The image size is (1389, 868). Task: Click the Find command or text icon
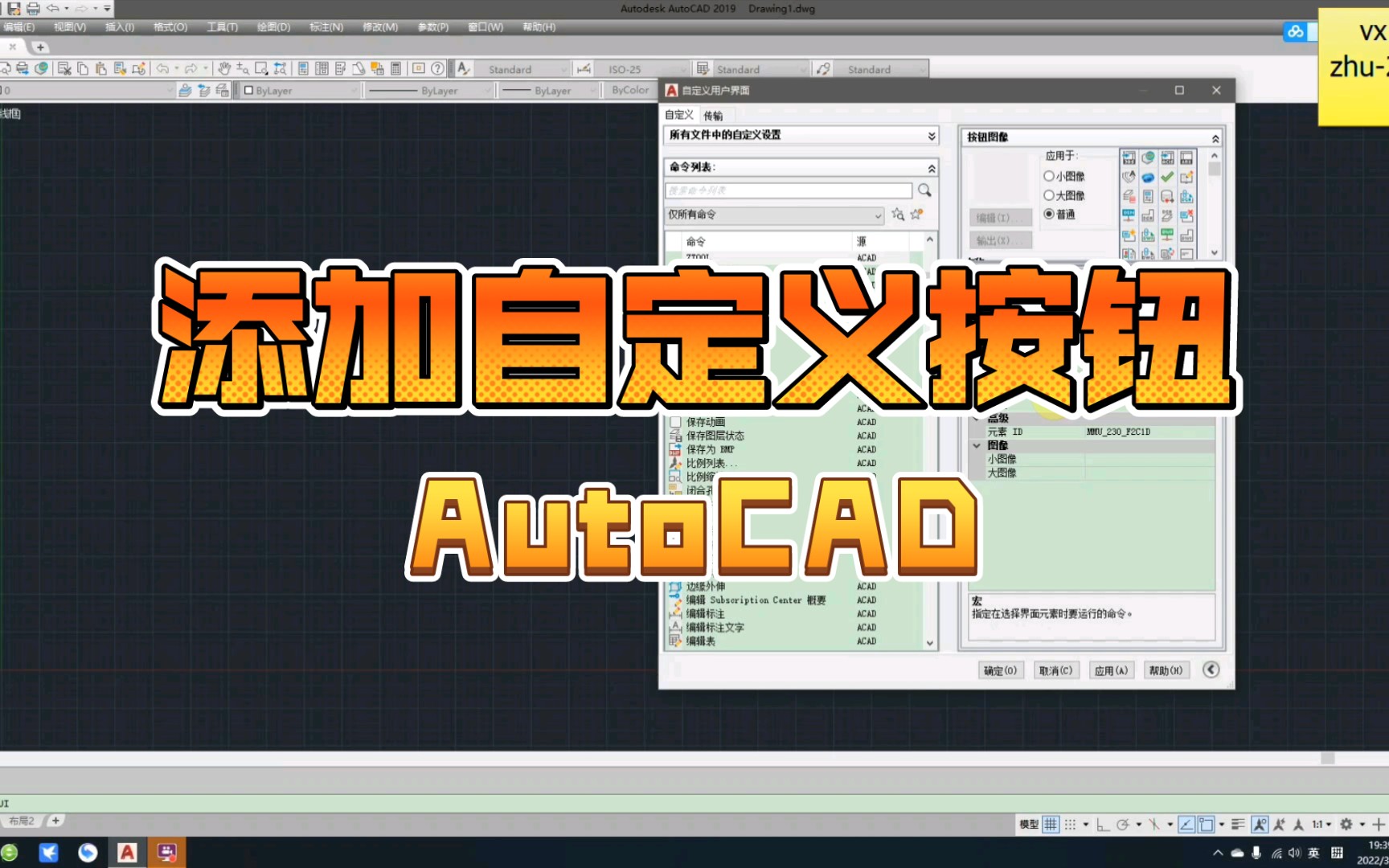pyautogui.click(x=898, y=215)
